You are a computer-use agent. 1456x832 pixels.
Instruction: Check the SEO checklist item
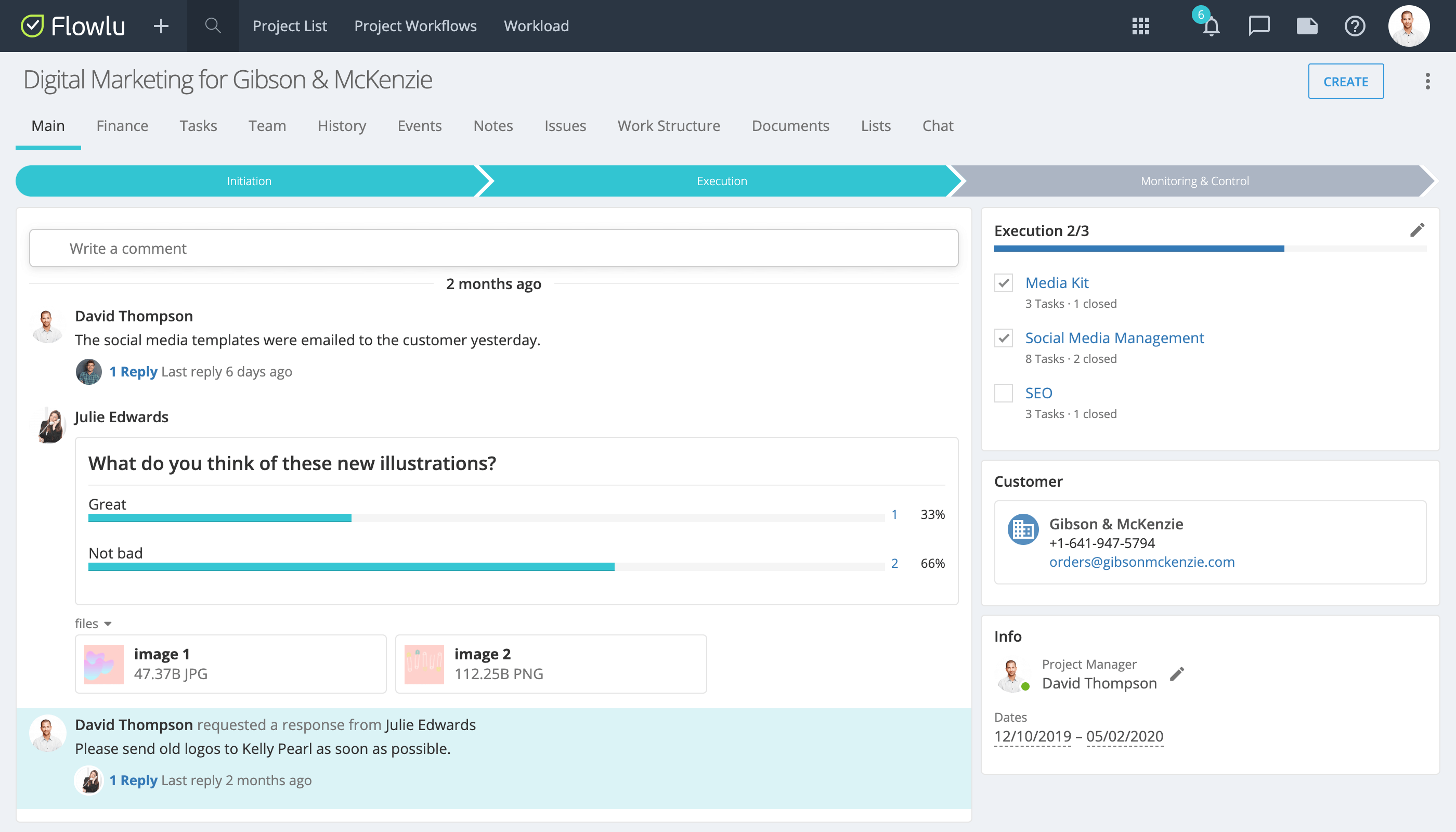(x=1003, y=393)
